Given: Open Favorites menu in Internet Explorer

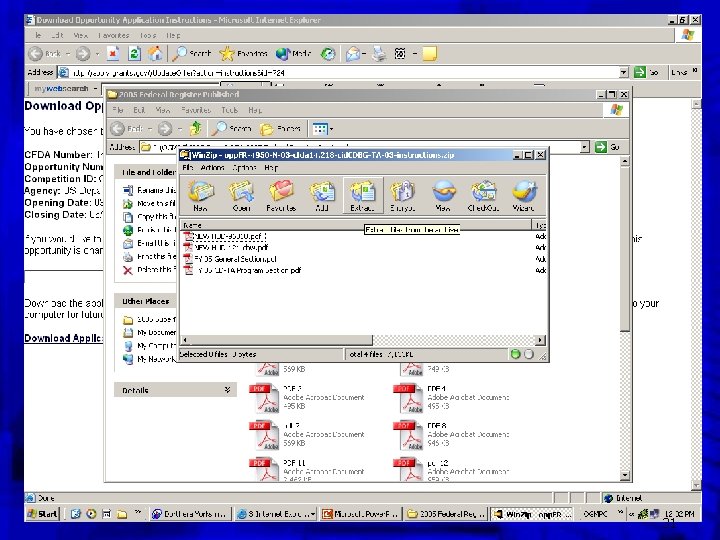Looking at the screenshot, I should (x=114, y=35).
